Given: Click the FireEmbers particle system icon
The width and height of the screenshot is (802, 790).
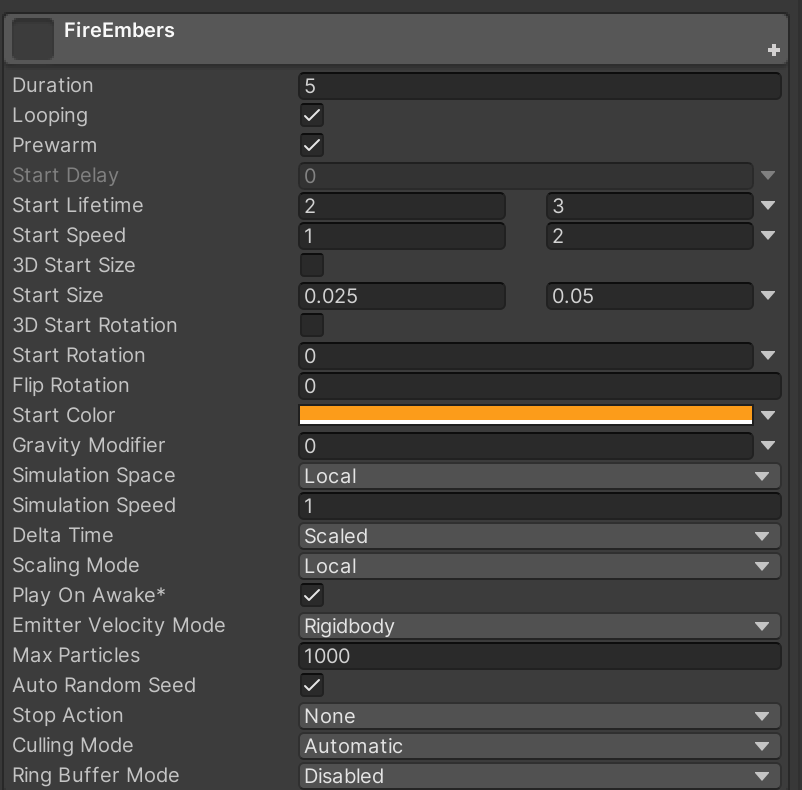Looking at the screenshot, I should tap(33, 39).
